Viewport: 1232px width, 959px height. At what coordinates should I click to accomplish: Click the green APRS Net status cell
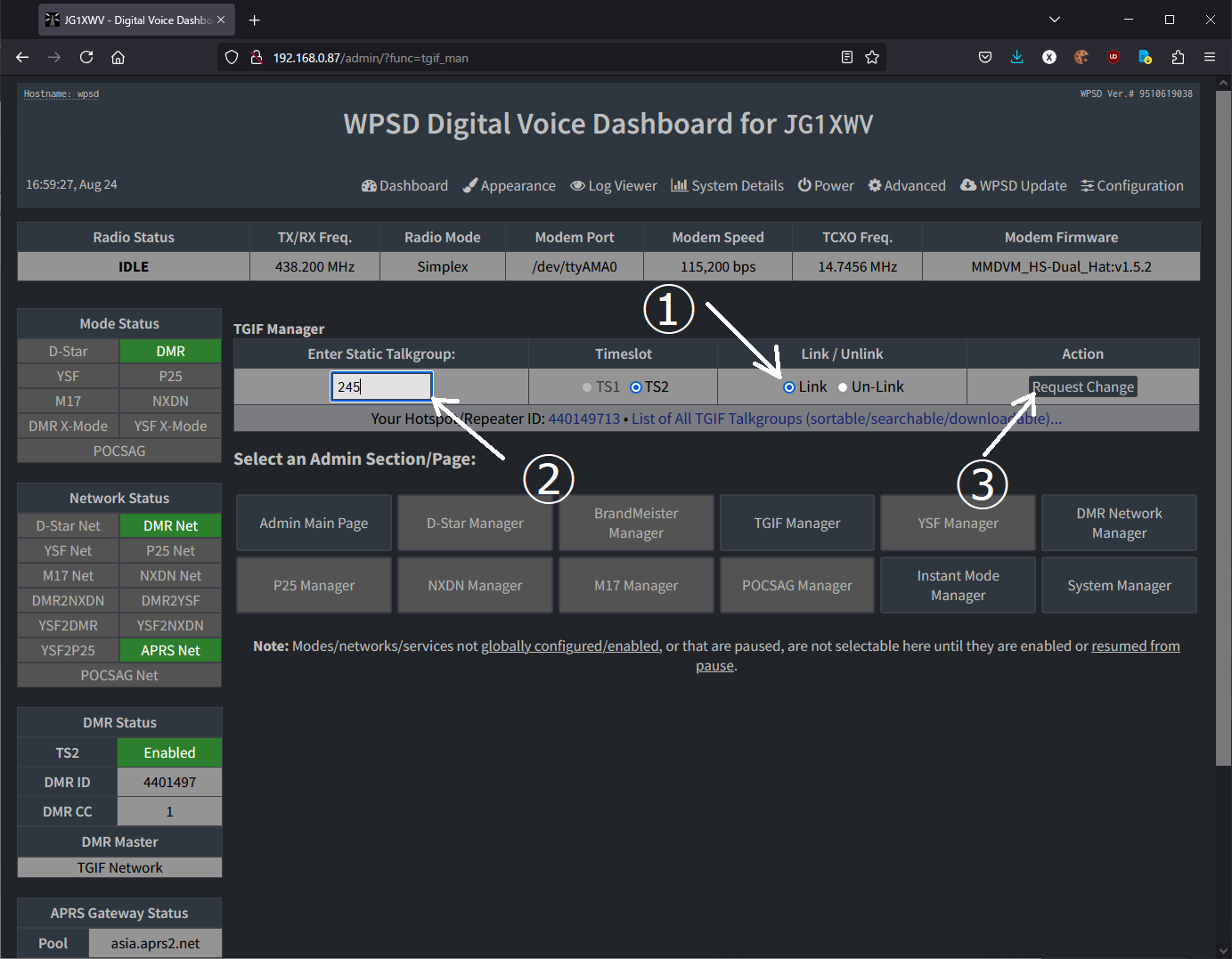pyautogui.click(x=170, y=650)
